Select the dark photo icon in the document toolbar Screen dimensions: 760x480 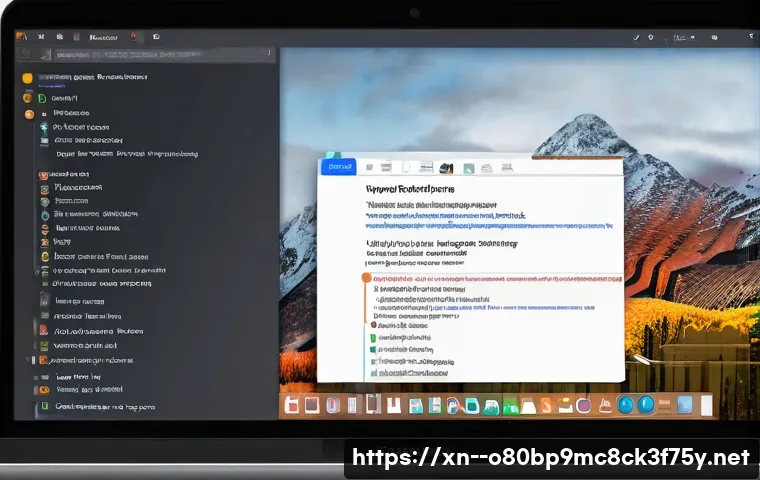[x=446, y=169]
